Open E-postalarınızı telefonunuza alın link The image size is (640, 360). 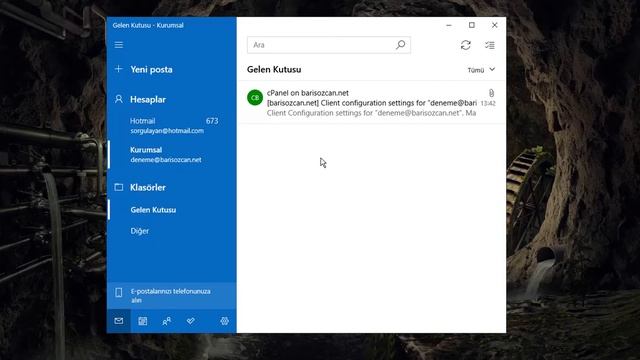[x=171, y=296]
